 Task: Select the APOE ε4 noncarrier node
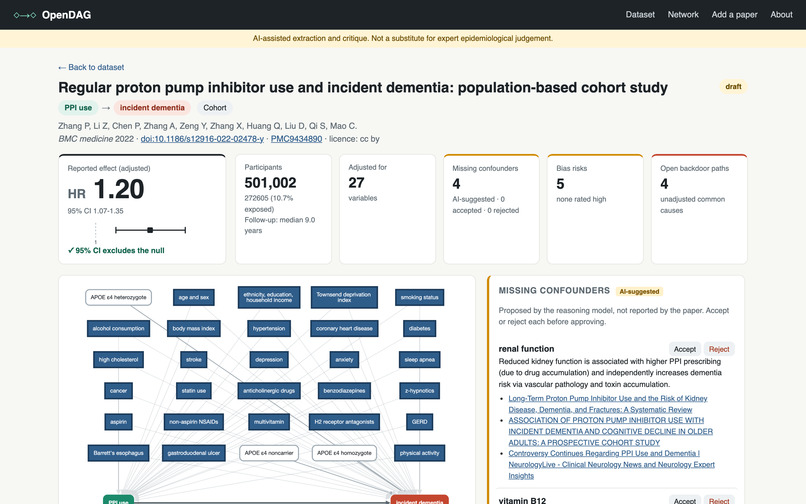[269, 453]
